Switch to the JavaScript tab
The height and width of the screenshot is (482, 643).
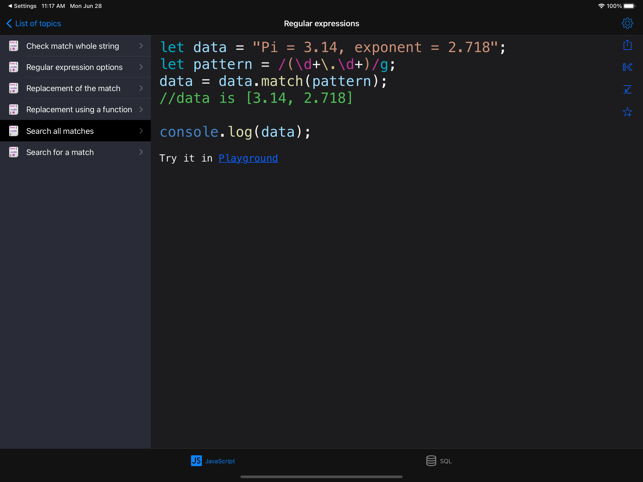pyautogui.click(x=213, y=461)
